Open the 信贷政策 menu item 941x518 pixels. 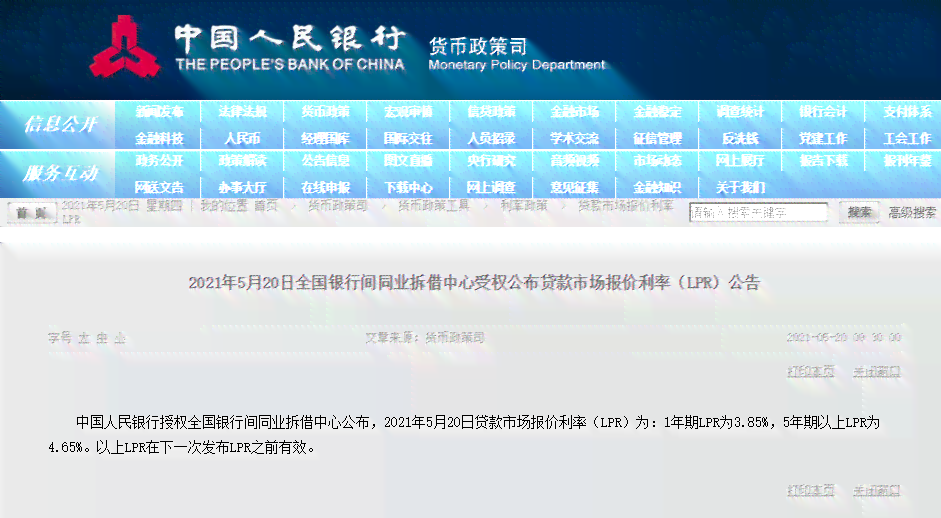[x=492, y=112]
